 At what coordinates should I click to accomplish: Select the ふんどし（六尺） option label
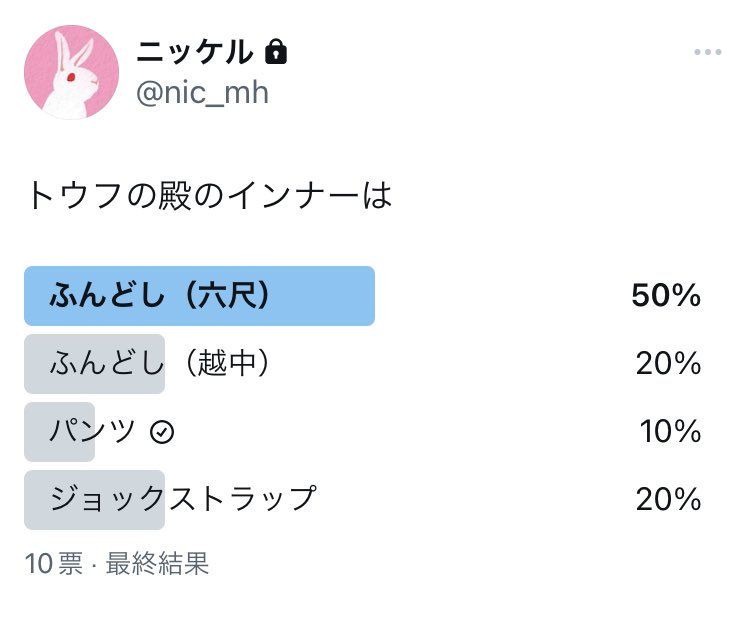click(x=161, y=296)
